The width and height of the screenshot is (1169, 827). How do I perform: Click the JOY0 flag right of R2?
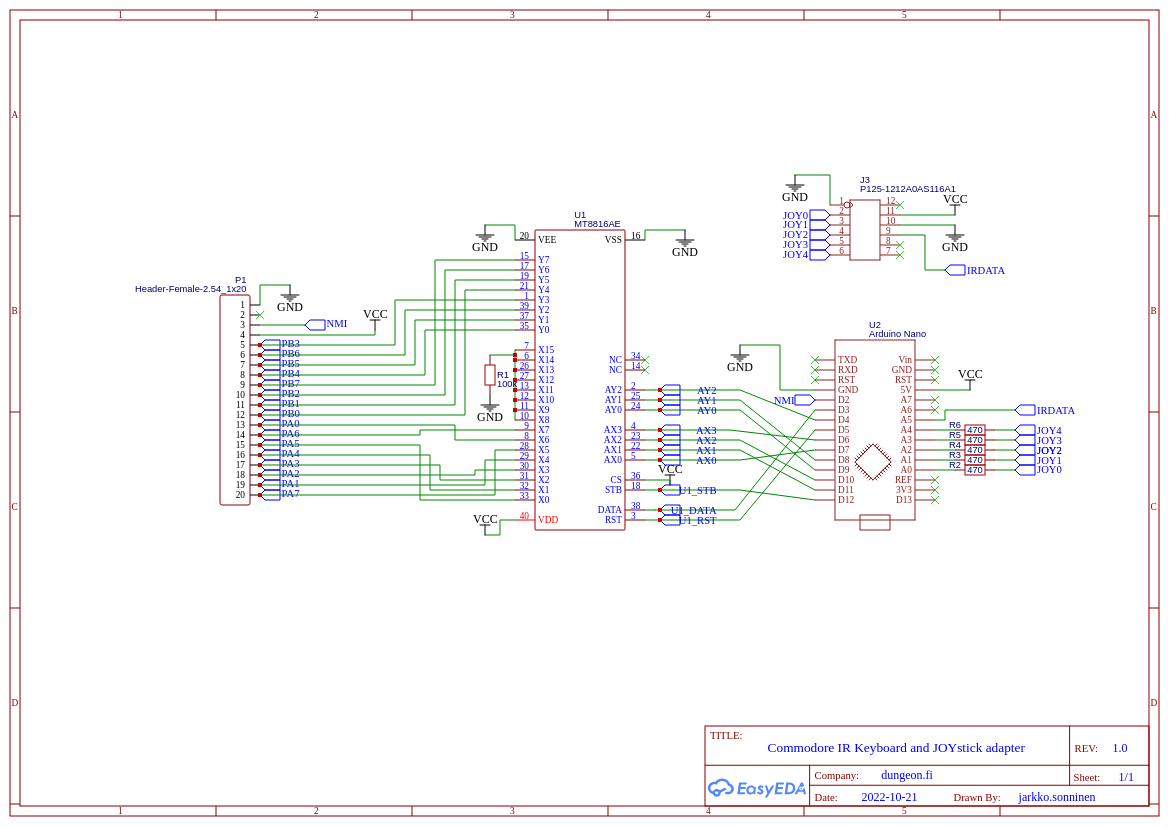(x=1039, y=470)
